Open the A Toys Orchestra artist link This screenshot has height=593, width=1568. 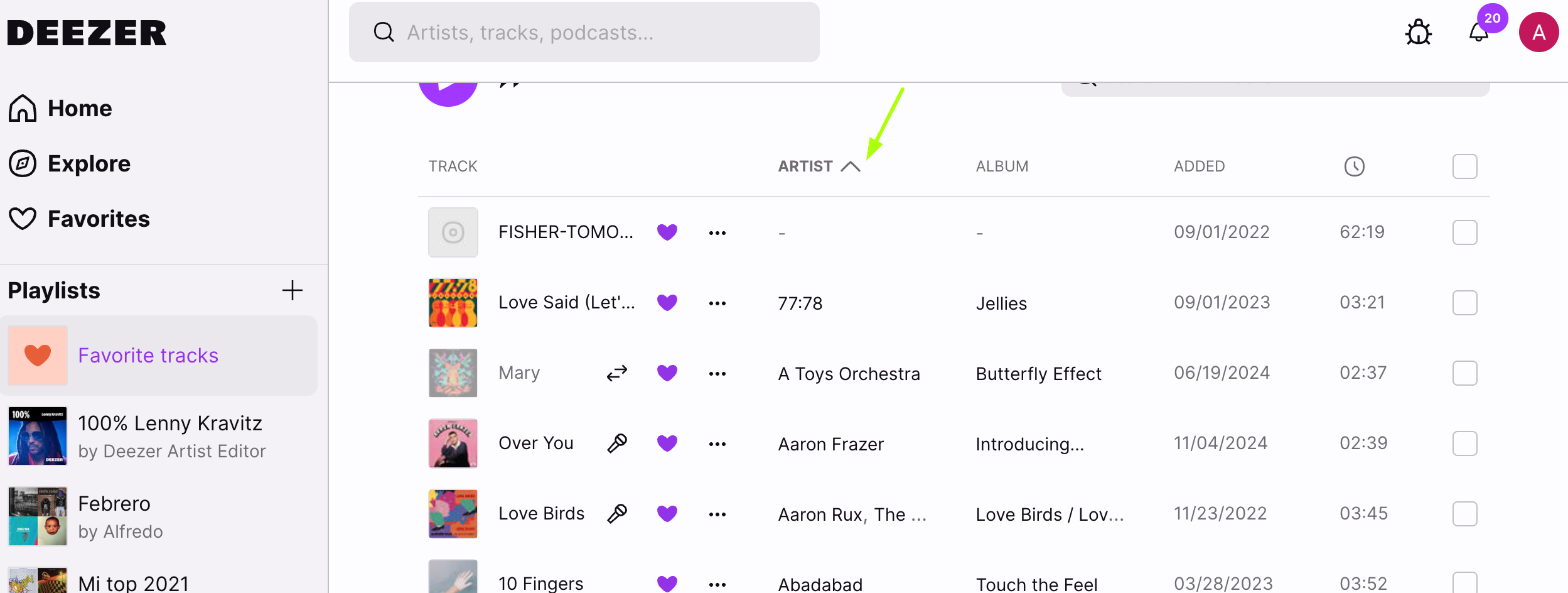point(849,374)
